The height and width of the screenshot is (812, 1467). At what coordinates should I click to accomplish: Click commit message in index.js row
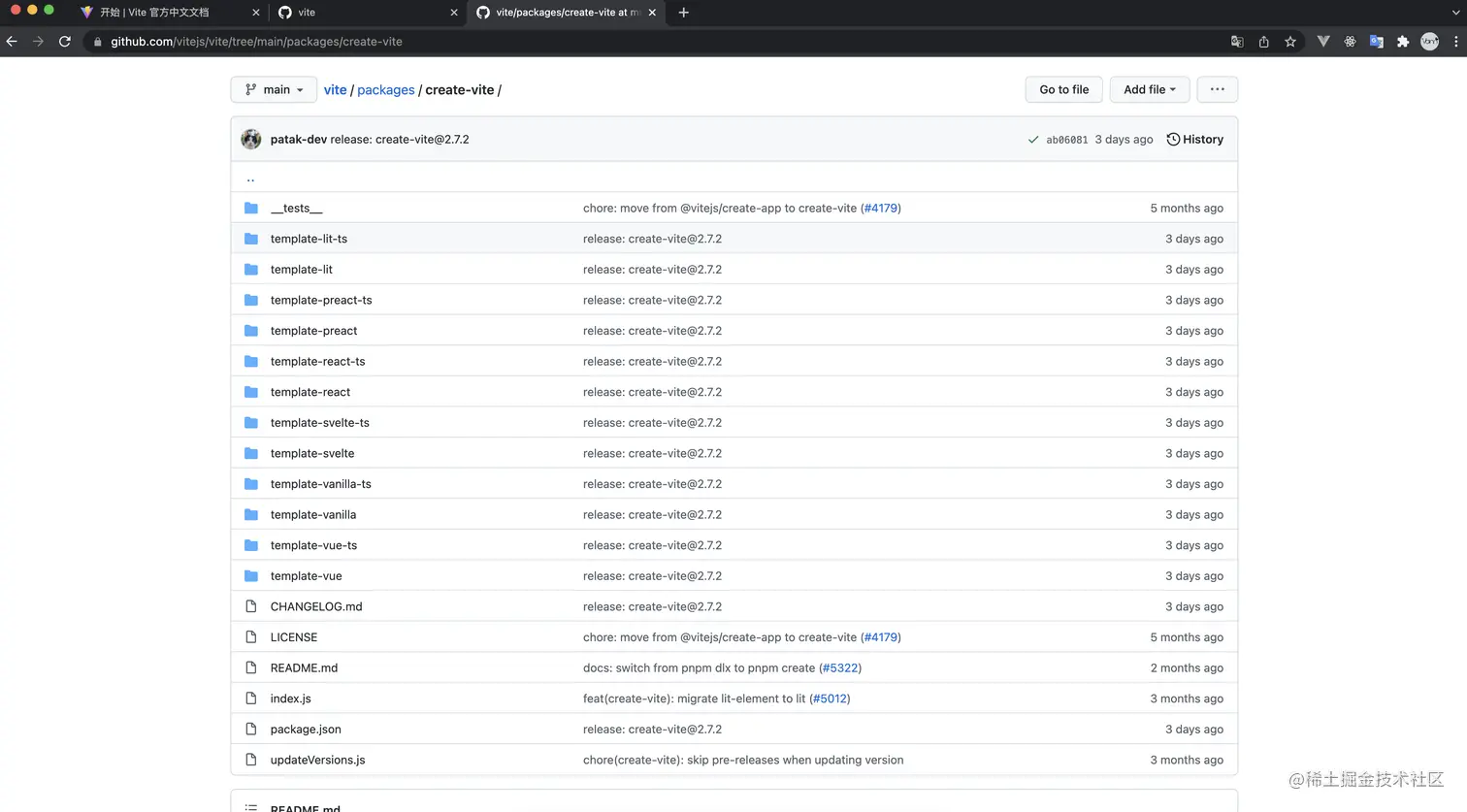coord(696,698)
